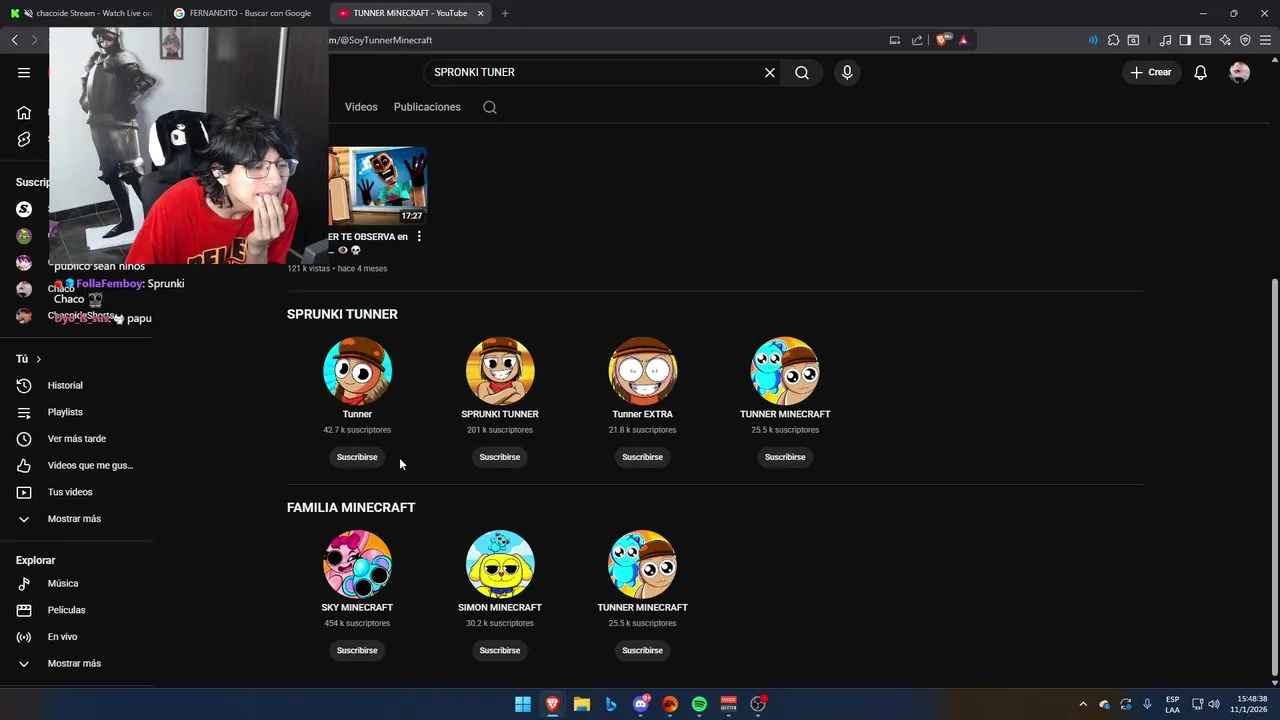Subscribe to Tunner EXTRA channel
Viewport: 1280px width, 720px height.
point(642,457)
